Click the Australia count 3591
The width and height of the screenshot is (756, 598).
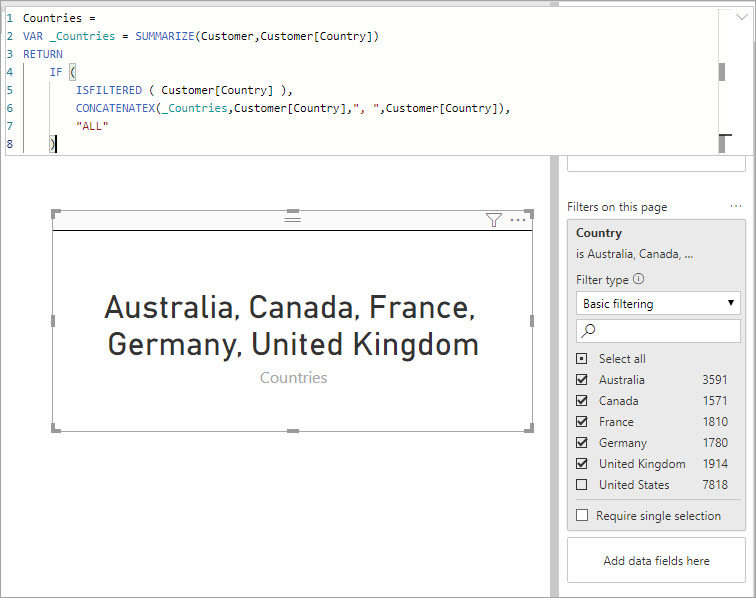tap(715, 380)
